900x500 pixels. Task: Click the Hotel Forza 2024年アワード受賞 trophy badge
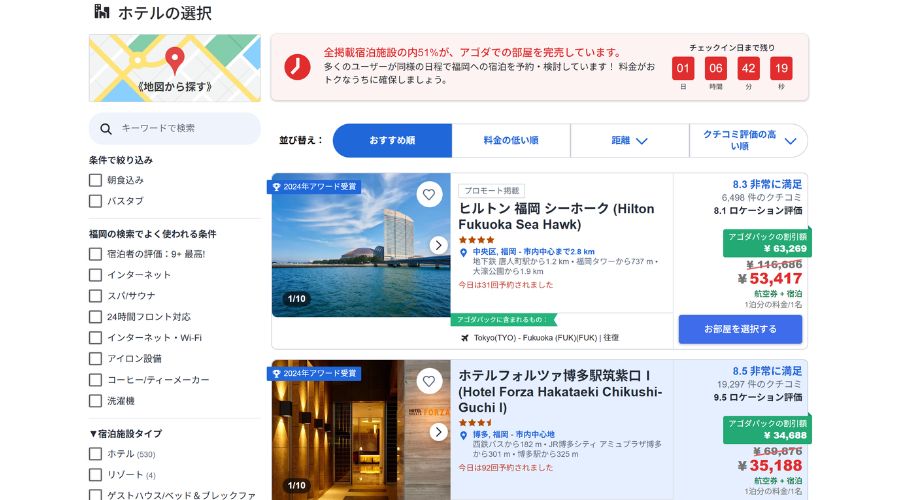314,373
